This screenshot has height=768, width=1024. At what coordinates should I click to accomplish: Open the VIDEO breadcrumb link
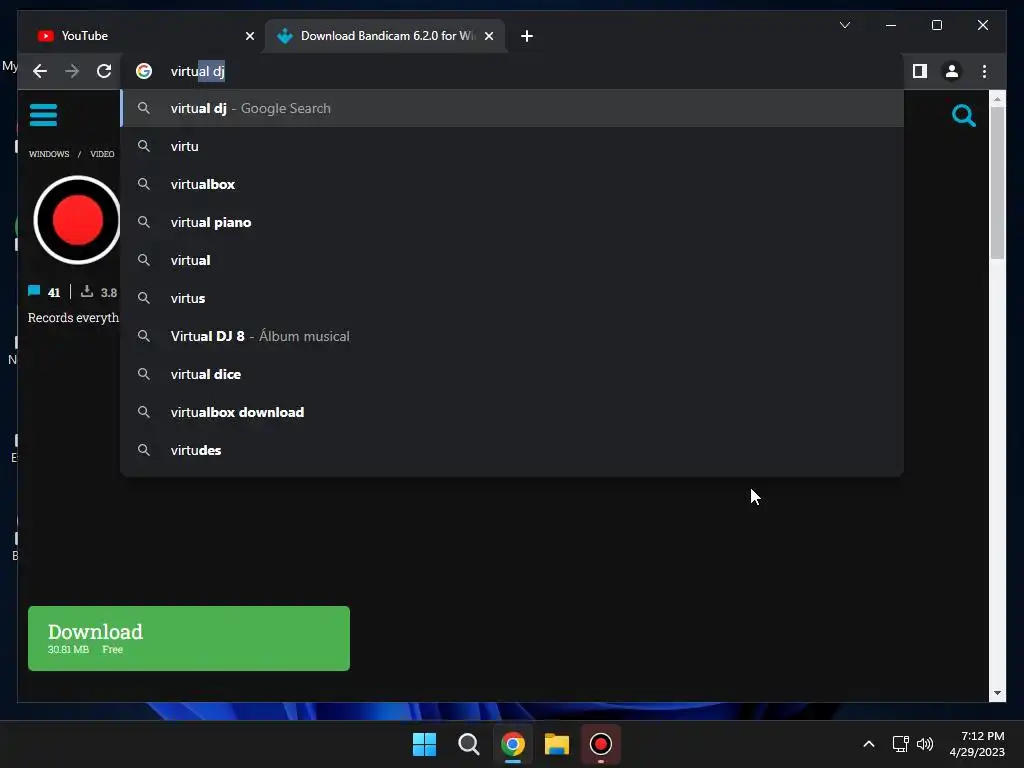coord(102,154)
